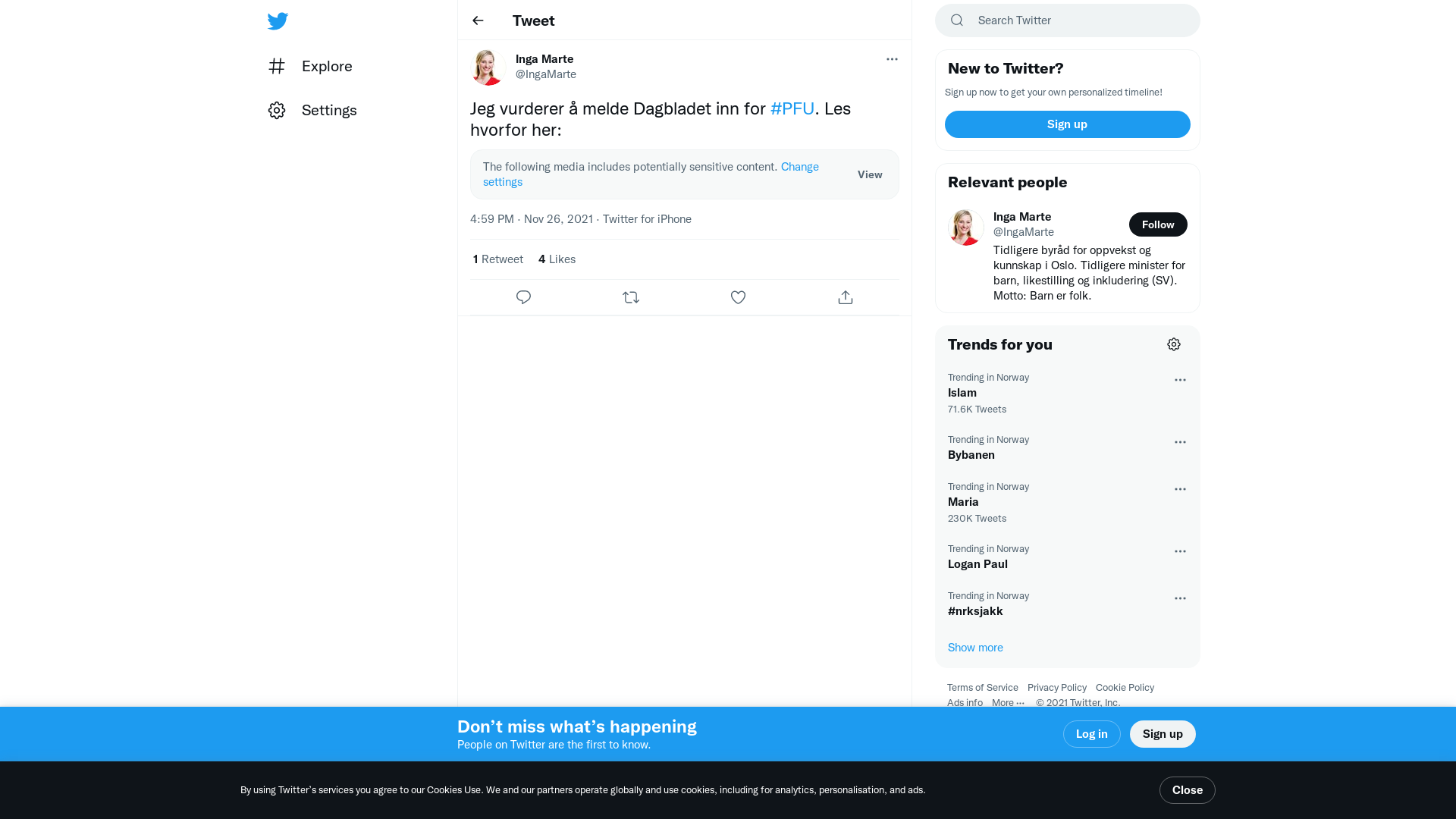
Task: Follow Inga Marte
Action: pos(1157,224)
